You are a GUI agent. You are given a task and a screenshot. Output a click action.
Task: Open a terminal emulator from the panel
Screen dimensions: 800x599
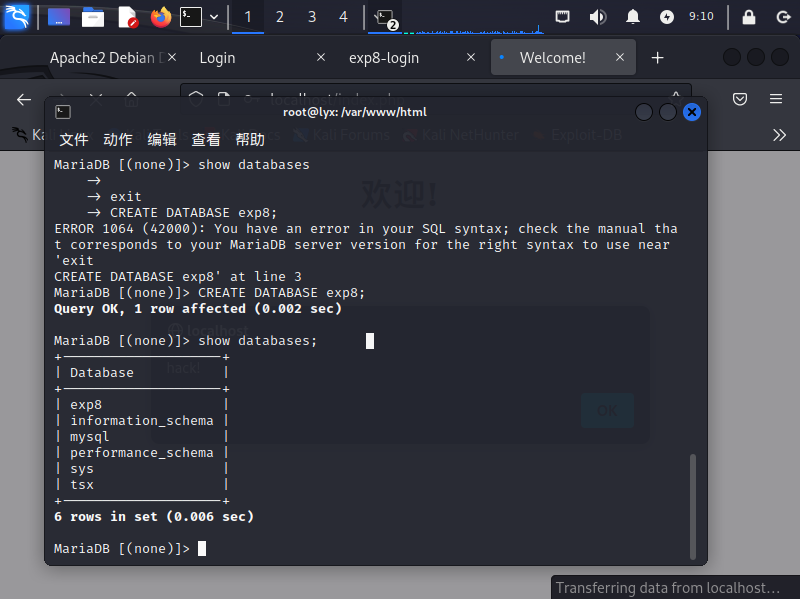pos(191,17)
